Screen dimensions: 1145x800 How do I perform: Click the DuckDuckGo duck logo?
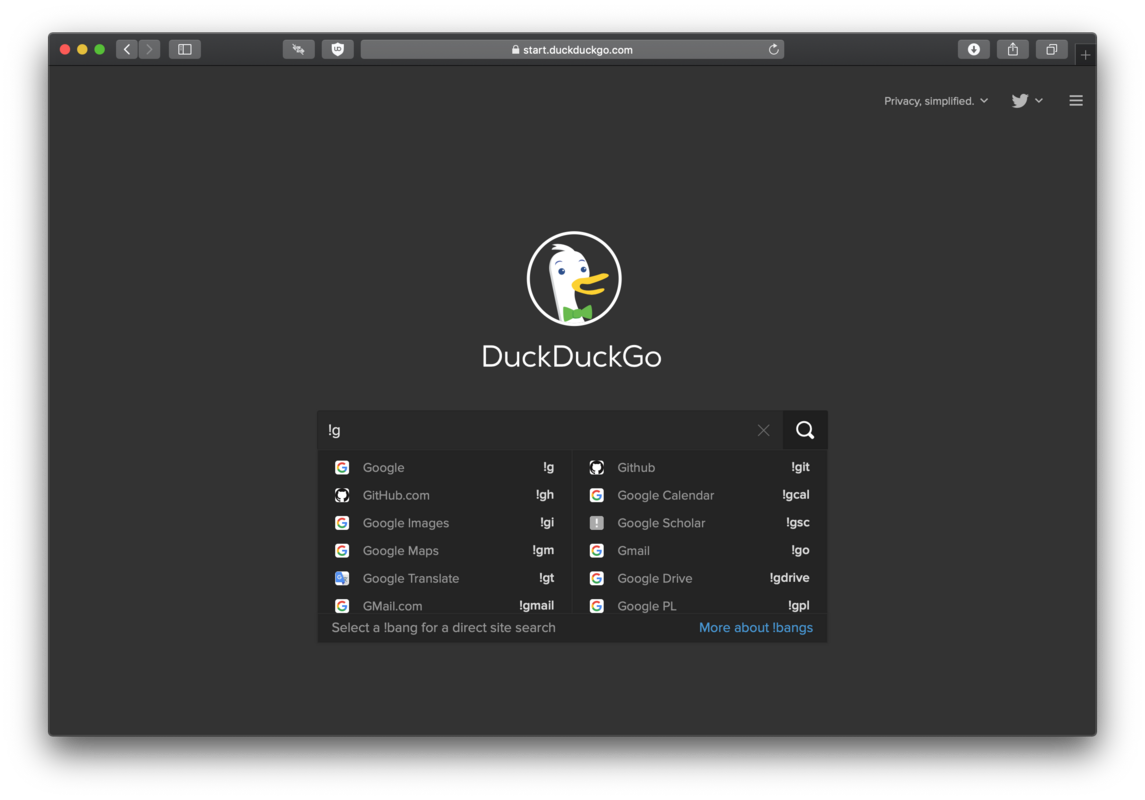coord(574,278)
